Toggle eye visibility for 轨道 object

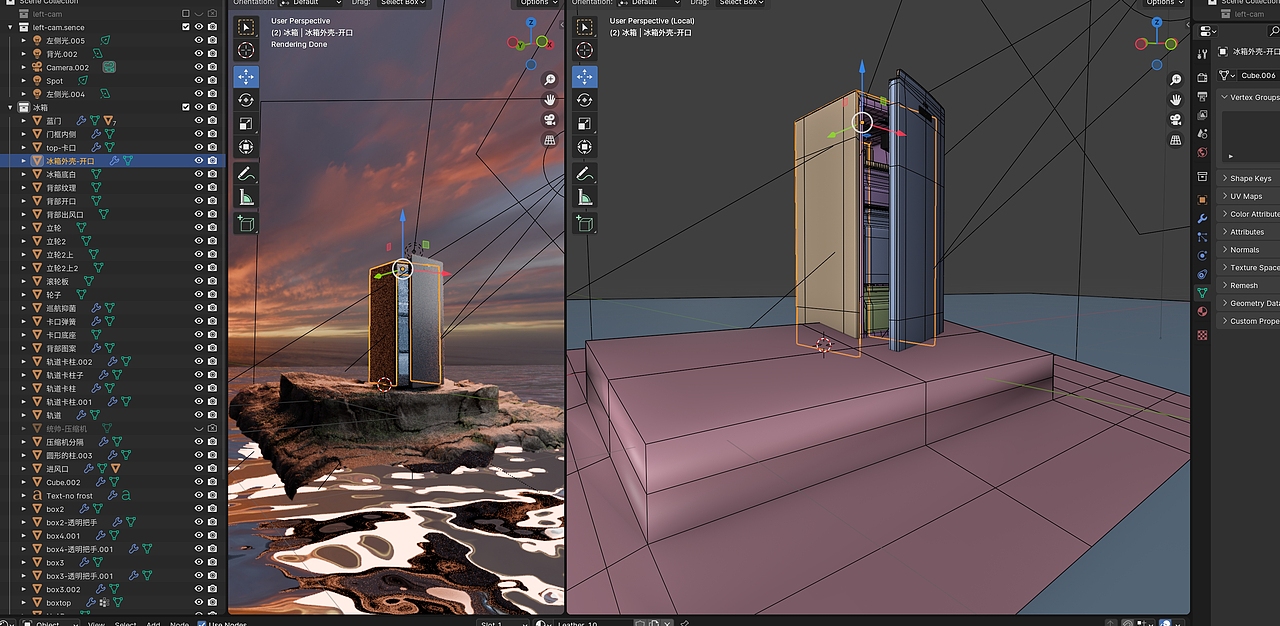(199, 415)
